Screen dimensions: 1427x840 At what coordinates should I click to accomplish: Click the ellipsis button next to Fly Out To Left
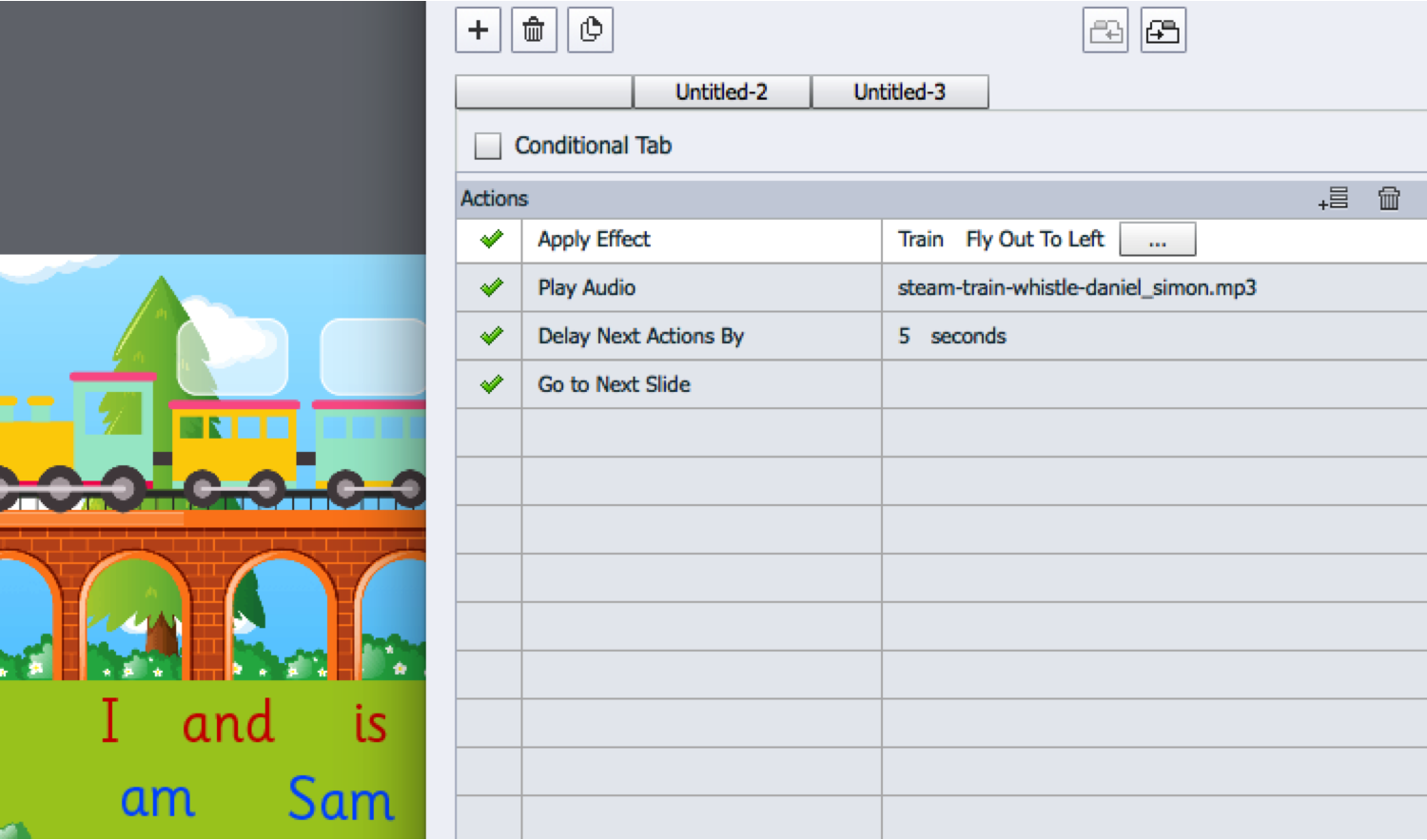[x=1157, y=241]
